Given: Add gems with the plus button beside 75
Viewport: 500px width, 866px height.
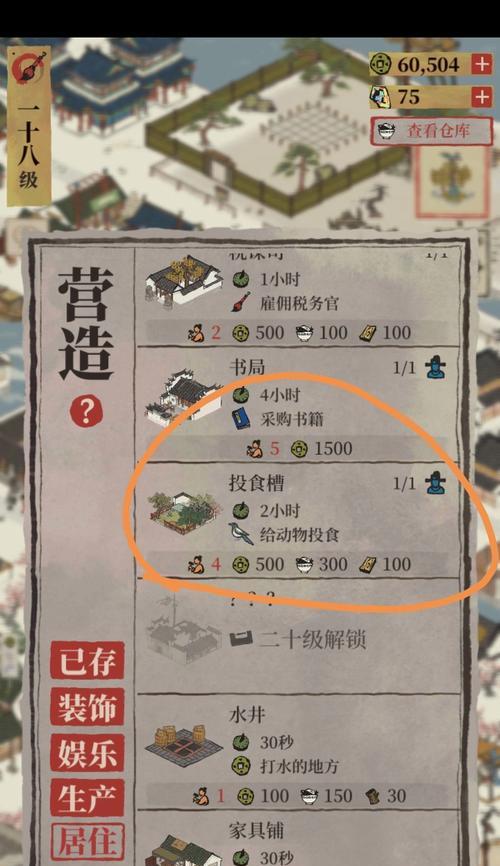Looking at the screenshot, I should click(x=482, y=97).
